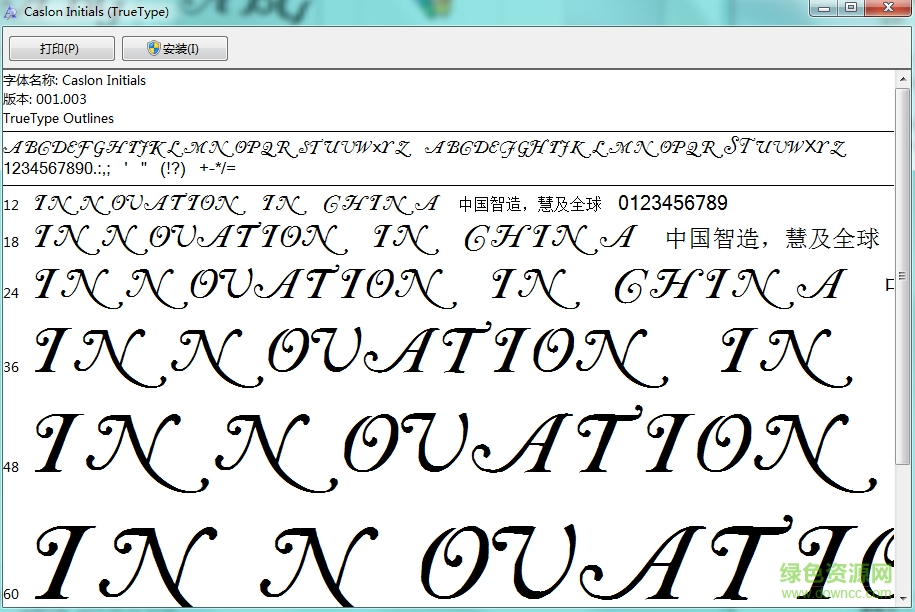The width and height of the screenshot is (915, 612).
Task: Click the 打印(P) print button
Action: [60, 47]
